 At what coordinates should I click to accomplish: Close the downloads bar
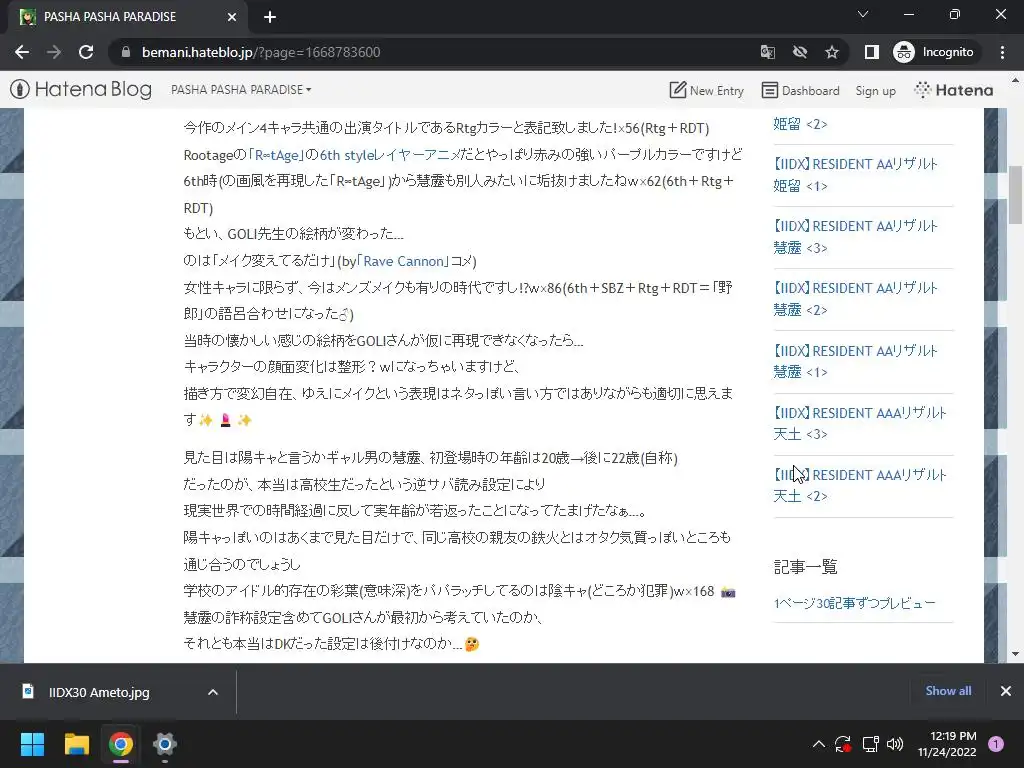click(1006, 691)
